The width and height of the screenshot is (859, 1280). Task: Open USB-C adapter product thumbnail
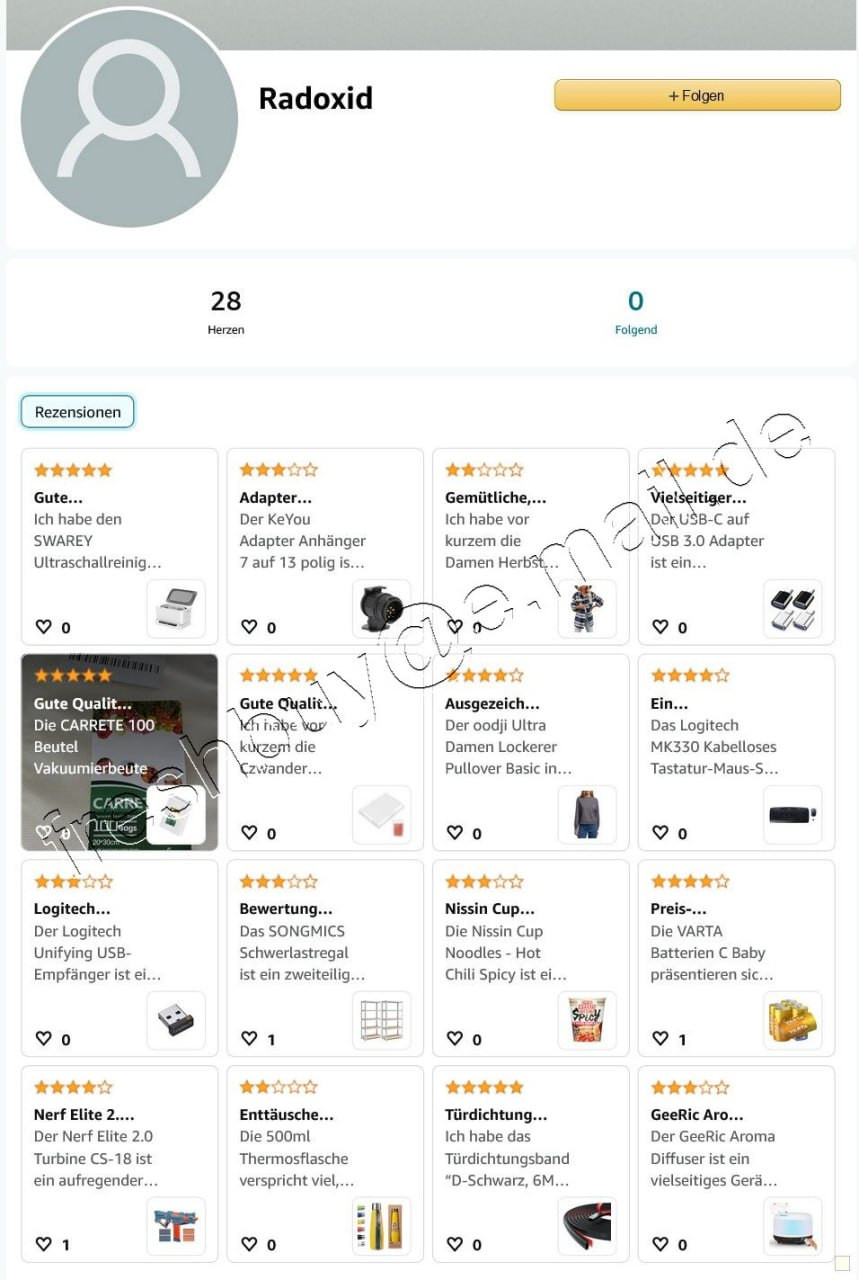click(x=793, y=609)
